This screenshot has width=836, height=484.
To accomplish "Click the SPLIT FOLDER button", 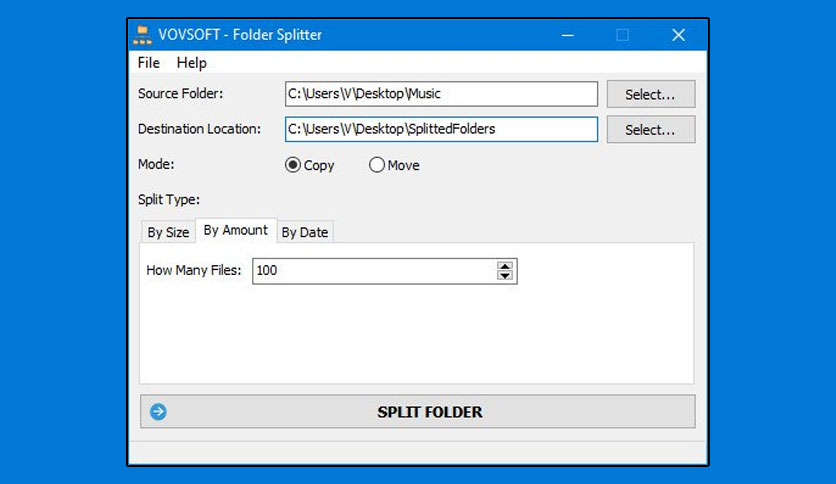I will [x=417, y=412].
